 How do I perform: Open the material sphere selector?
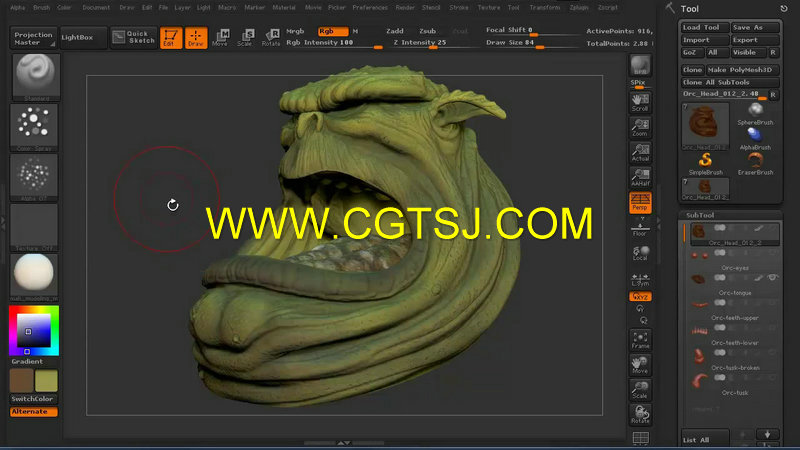point(34,277)
